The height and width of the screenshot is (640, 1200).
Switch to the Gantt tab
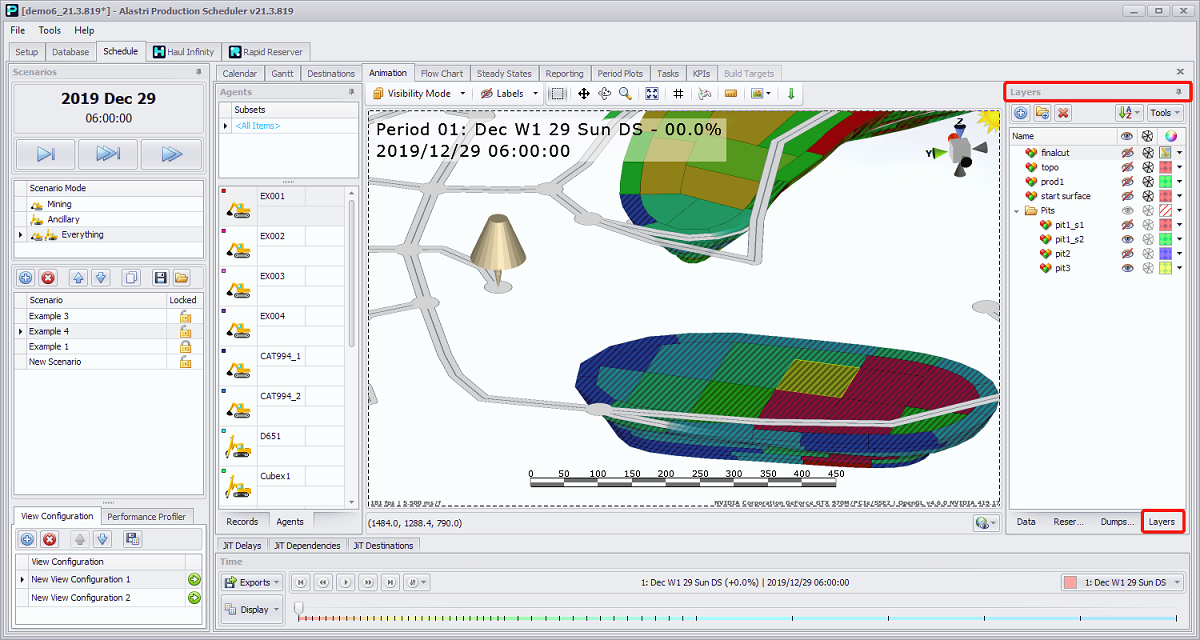(x=282, y=73)
